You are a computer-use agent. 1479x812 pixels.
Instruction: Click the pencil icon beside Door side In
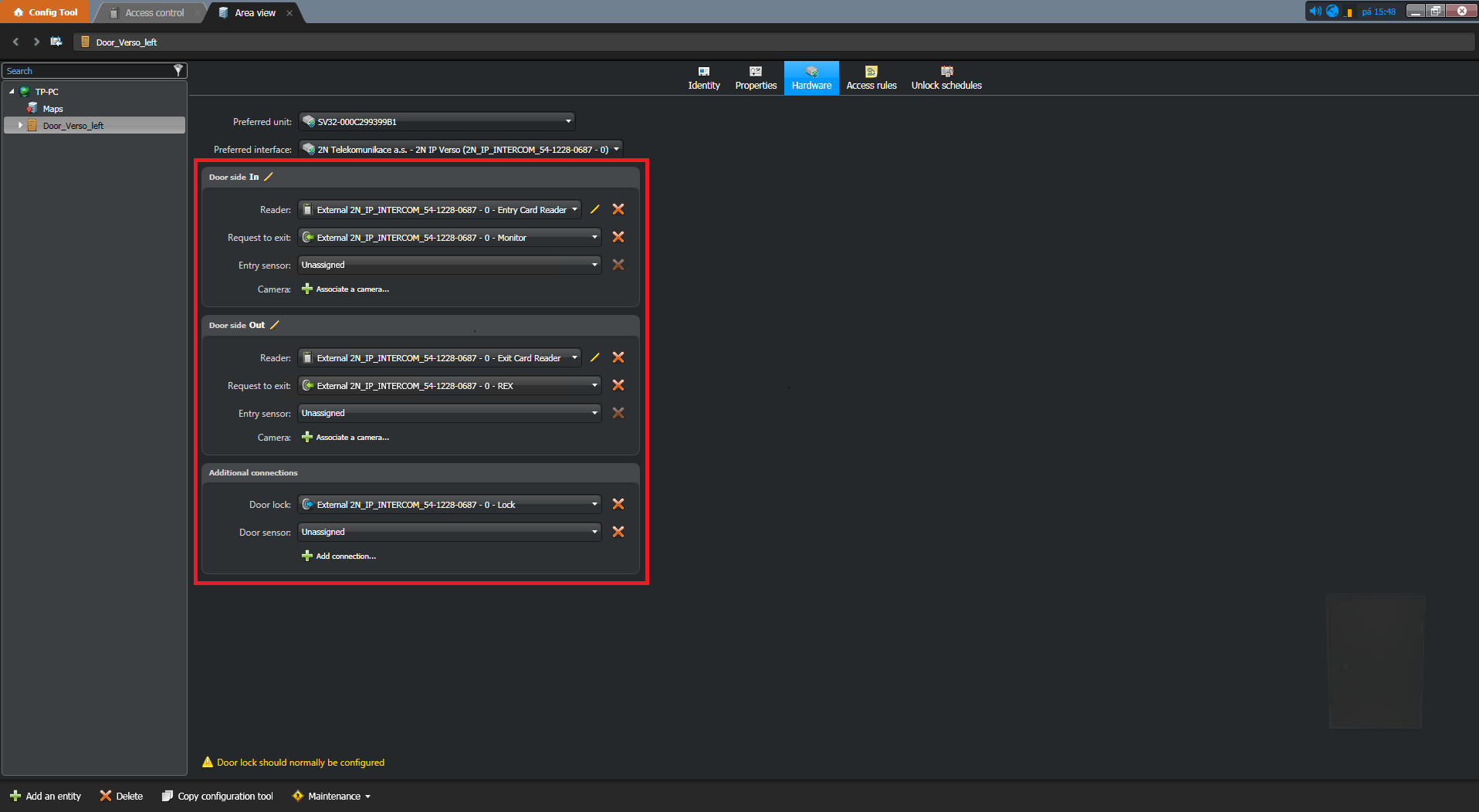pos(269,177)
